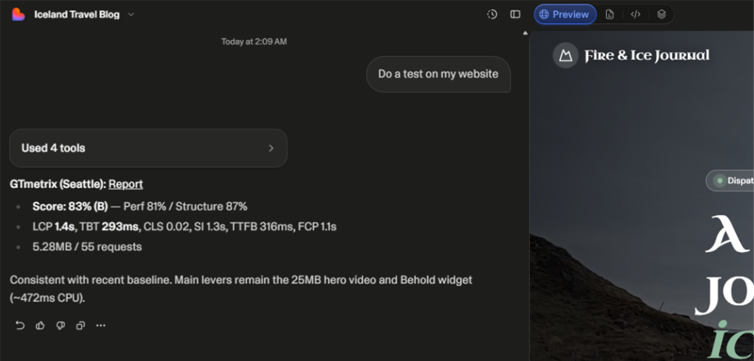
Task: Click the Dispatch pill badge in preview
Action: (730, 181)
